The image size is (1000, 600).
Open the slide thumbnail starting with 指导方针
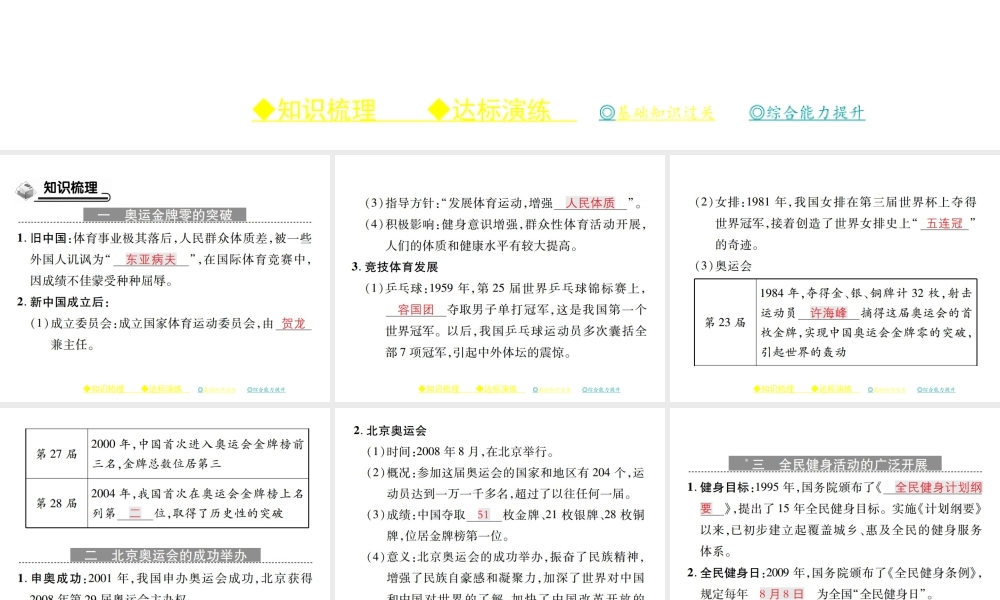(x=499, y=278)
